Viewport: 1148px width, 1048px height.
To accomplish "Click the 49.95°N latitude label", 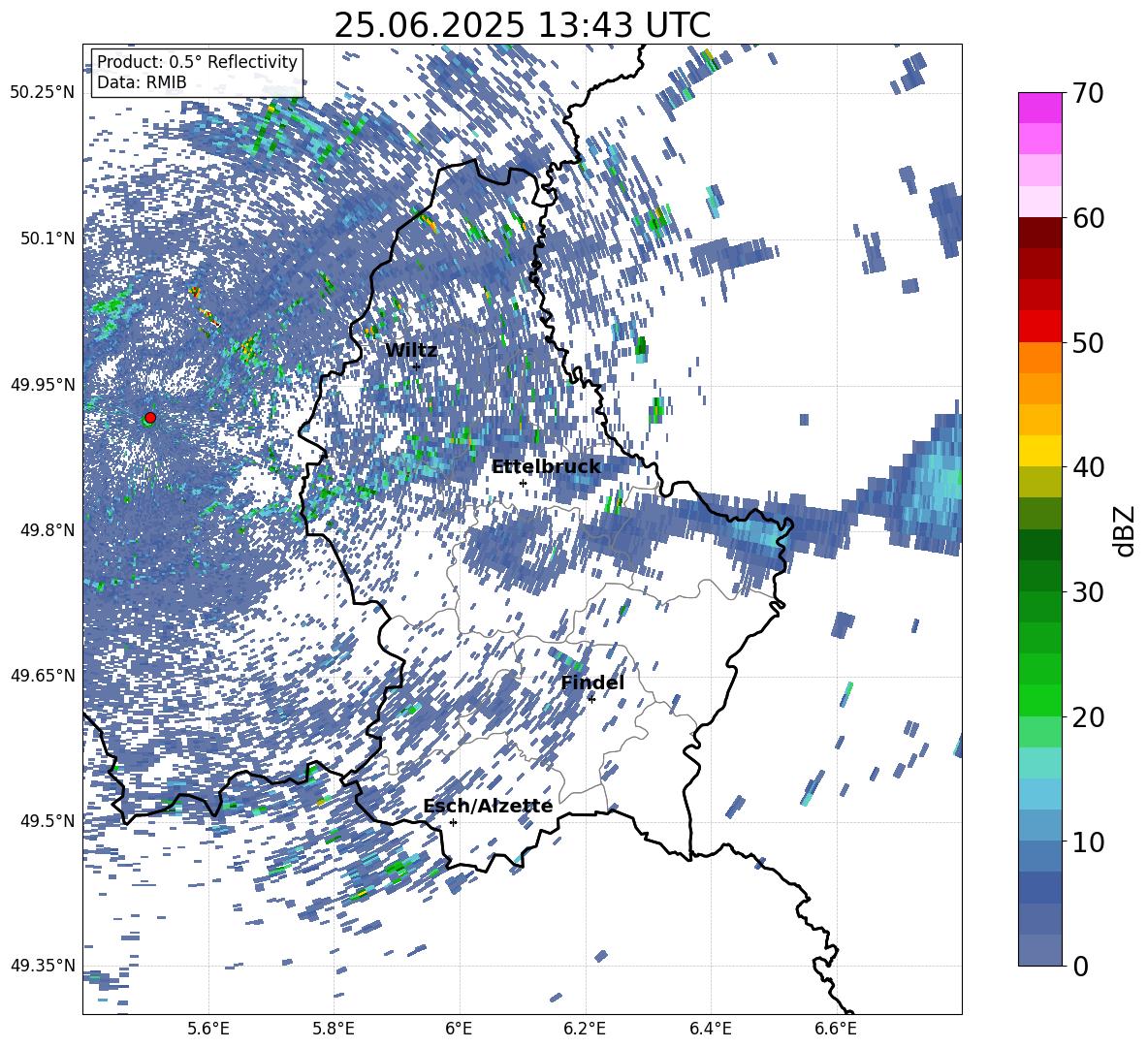I will point(43,384).
